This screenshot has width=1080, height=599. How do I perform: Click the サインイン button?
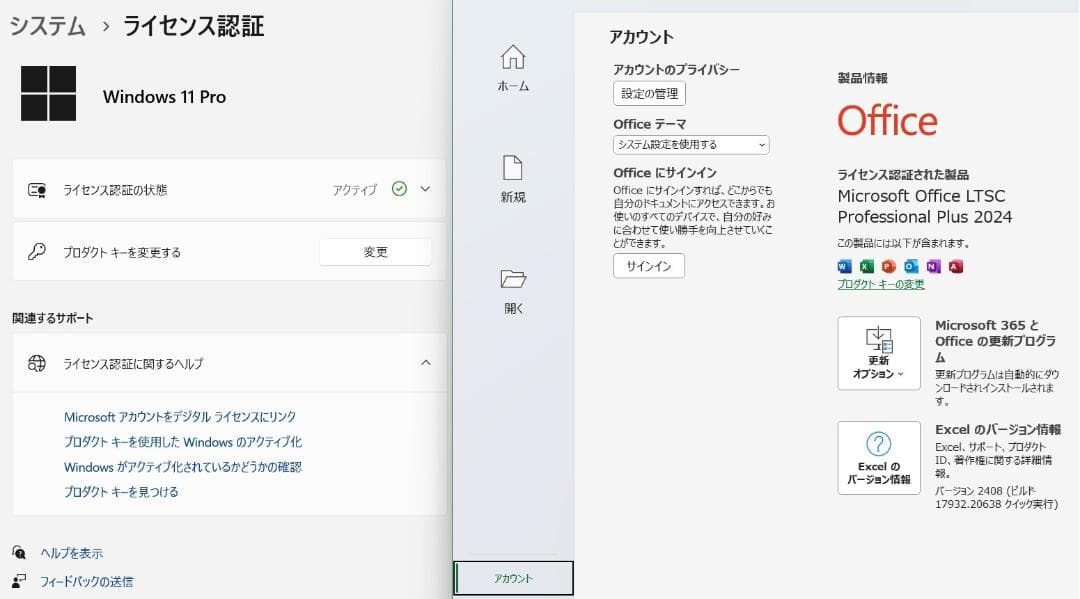648,266
